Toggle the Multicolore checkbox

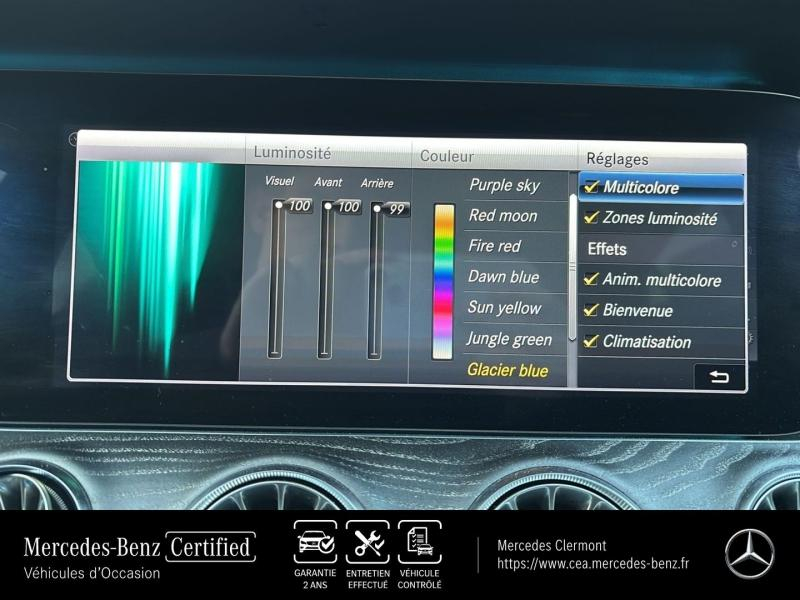coord(592,187)
